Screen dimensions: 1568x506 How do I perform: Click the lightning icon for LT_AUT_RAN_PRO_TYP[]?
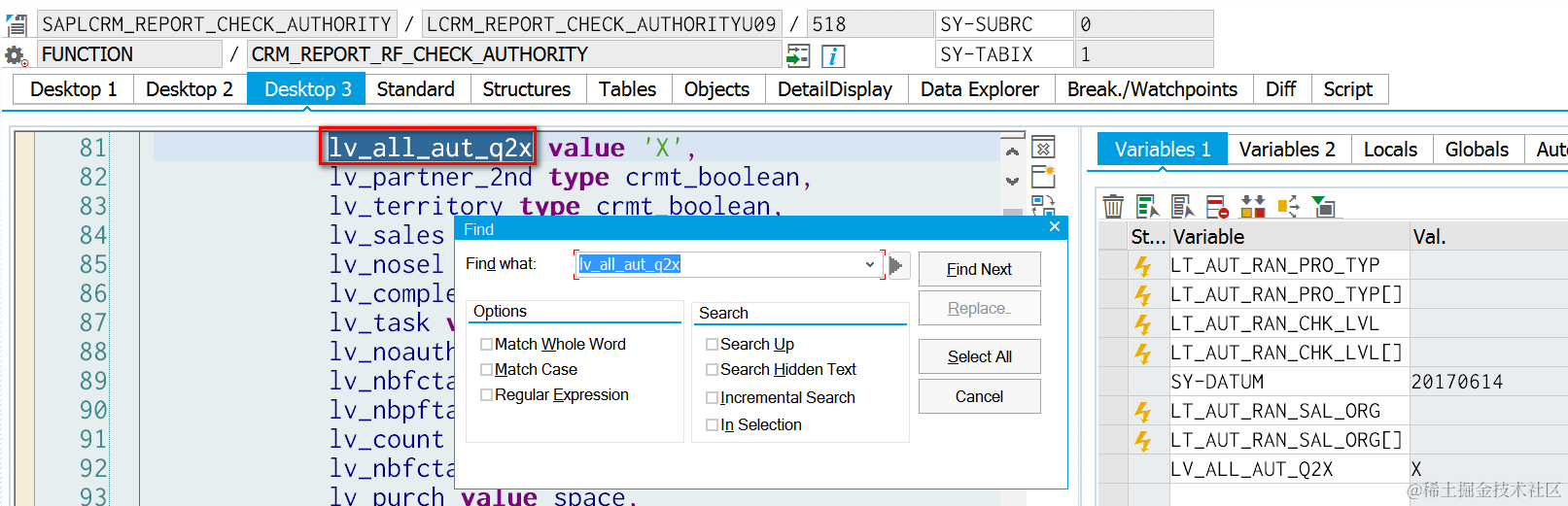(x=1144, y=294)
